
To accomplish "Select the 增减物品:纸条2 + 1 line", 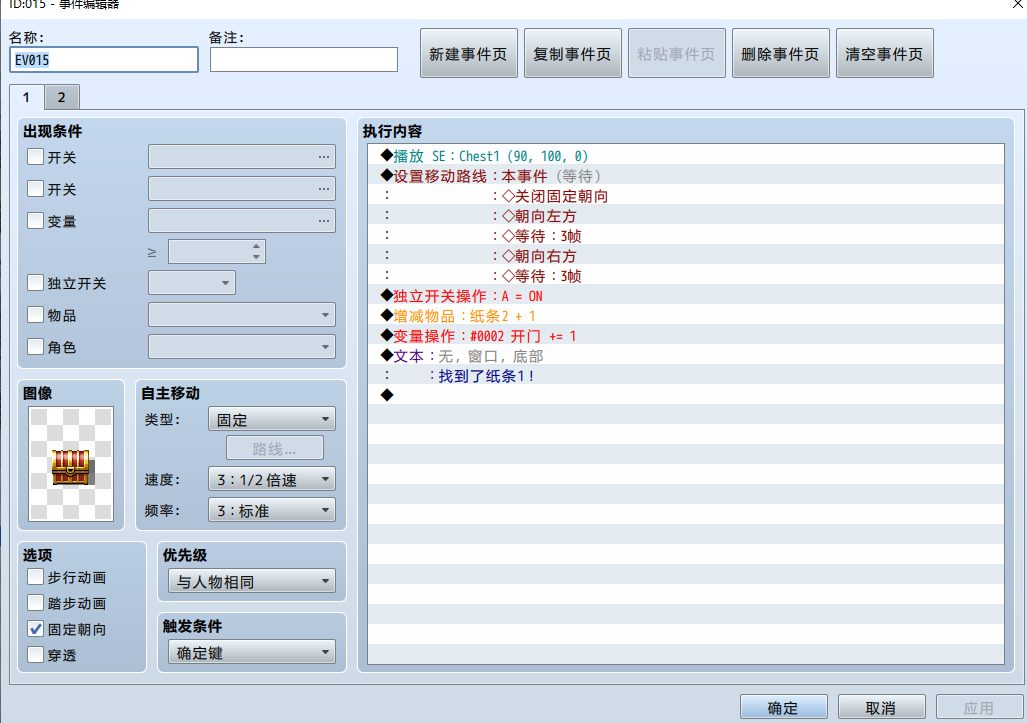I will coord(686,316).
